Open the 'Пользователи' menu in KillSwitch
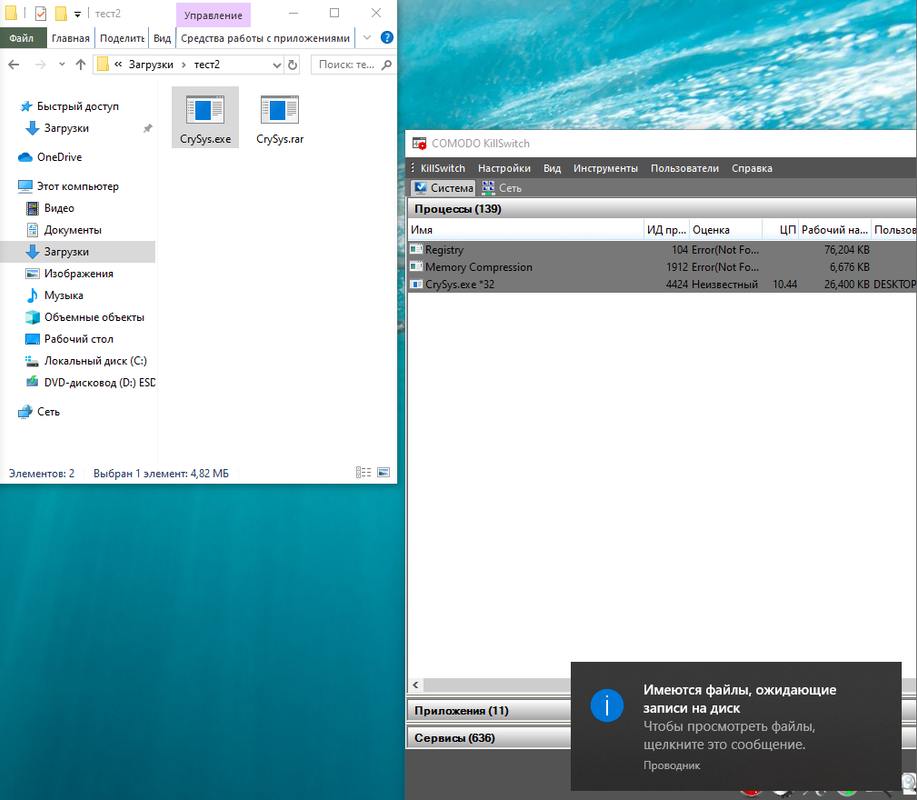Viewport: 917px width, 800px height. pos(684,168)
